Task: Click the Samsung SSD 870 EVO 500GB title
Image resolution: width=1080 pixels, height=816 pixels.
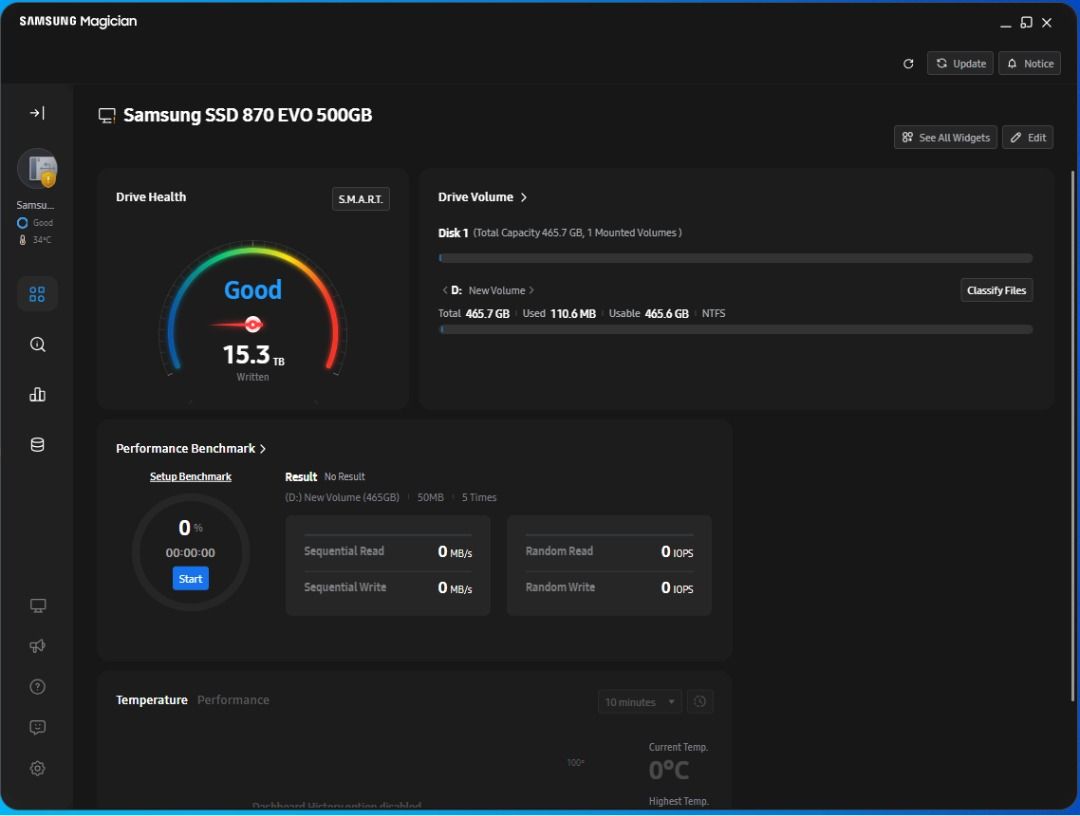Action: (x=247, y=115)
